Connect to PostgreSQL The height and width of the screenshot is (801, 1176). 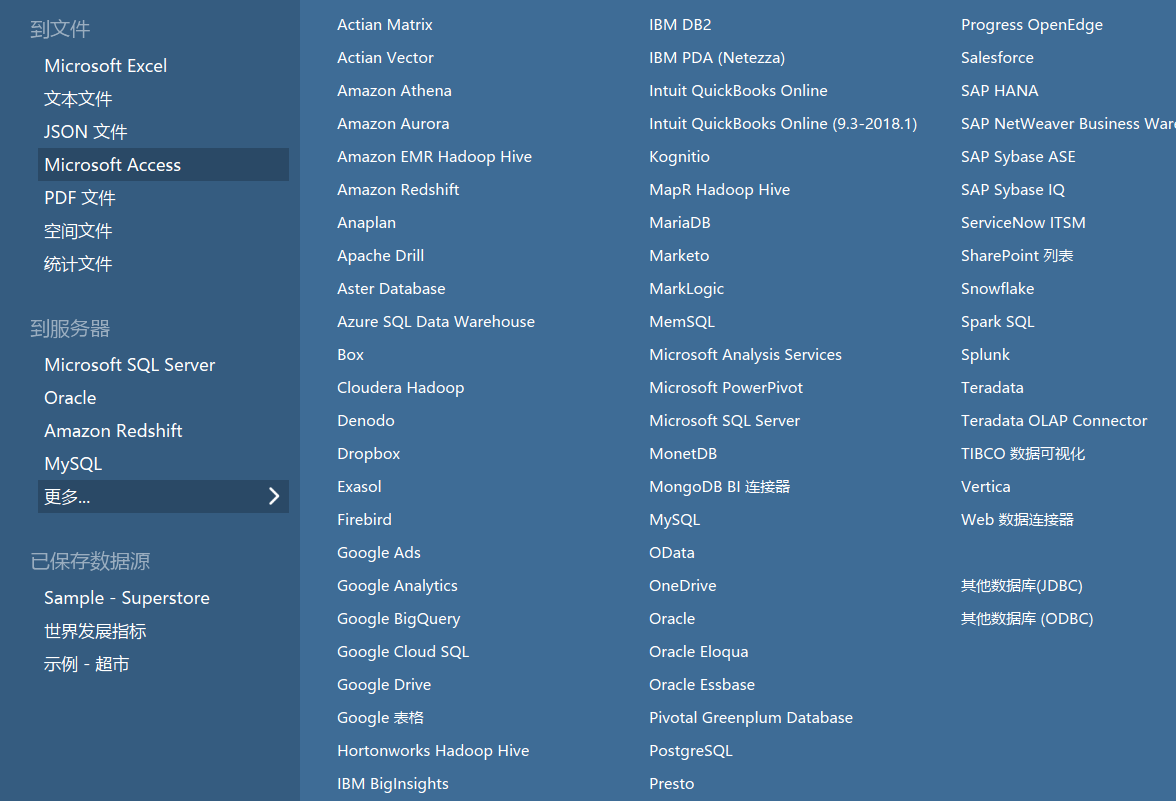click(691, 751)
